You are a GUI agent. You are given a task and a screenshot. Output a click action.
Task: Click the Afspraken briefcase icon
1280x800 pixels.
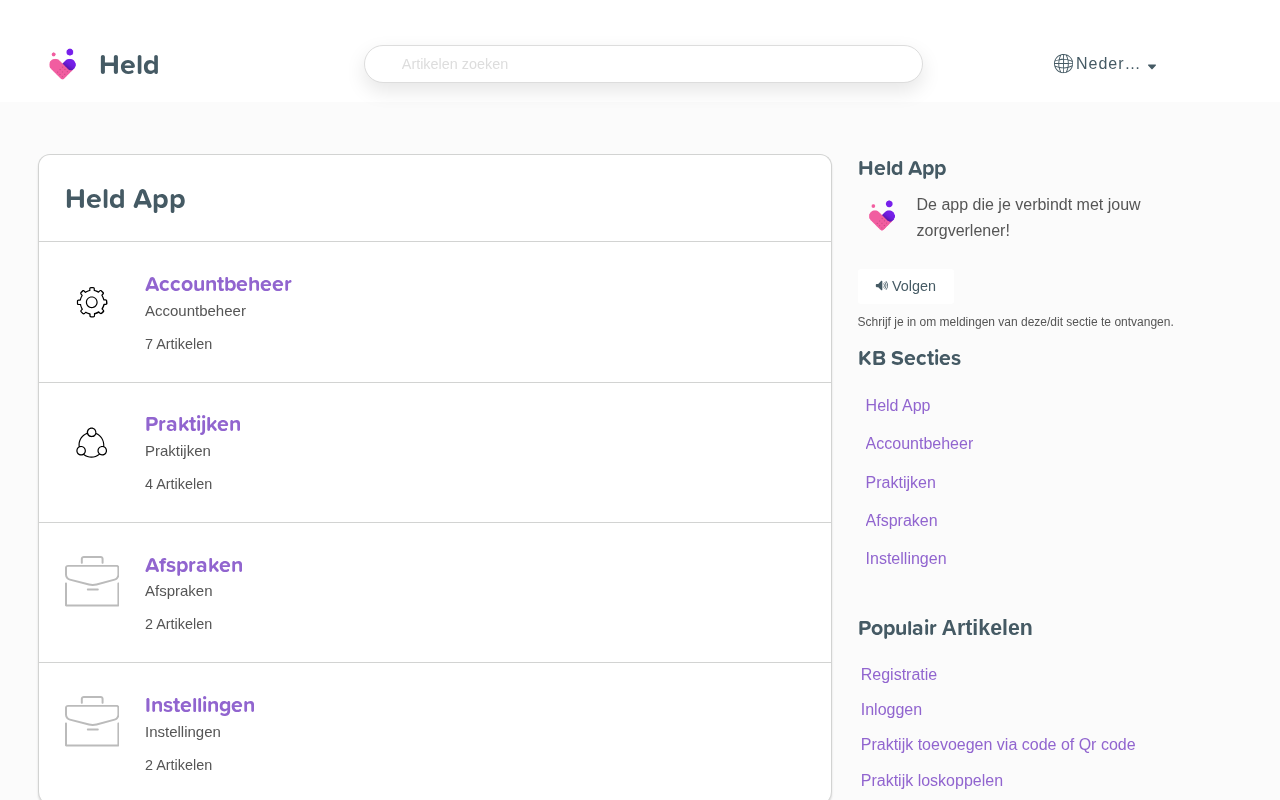pyautogui.click(x=92, y=582)
